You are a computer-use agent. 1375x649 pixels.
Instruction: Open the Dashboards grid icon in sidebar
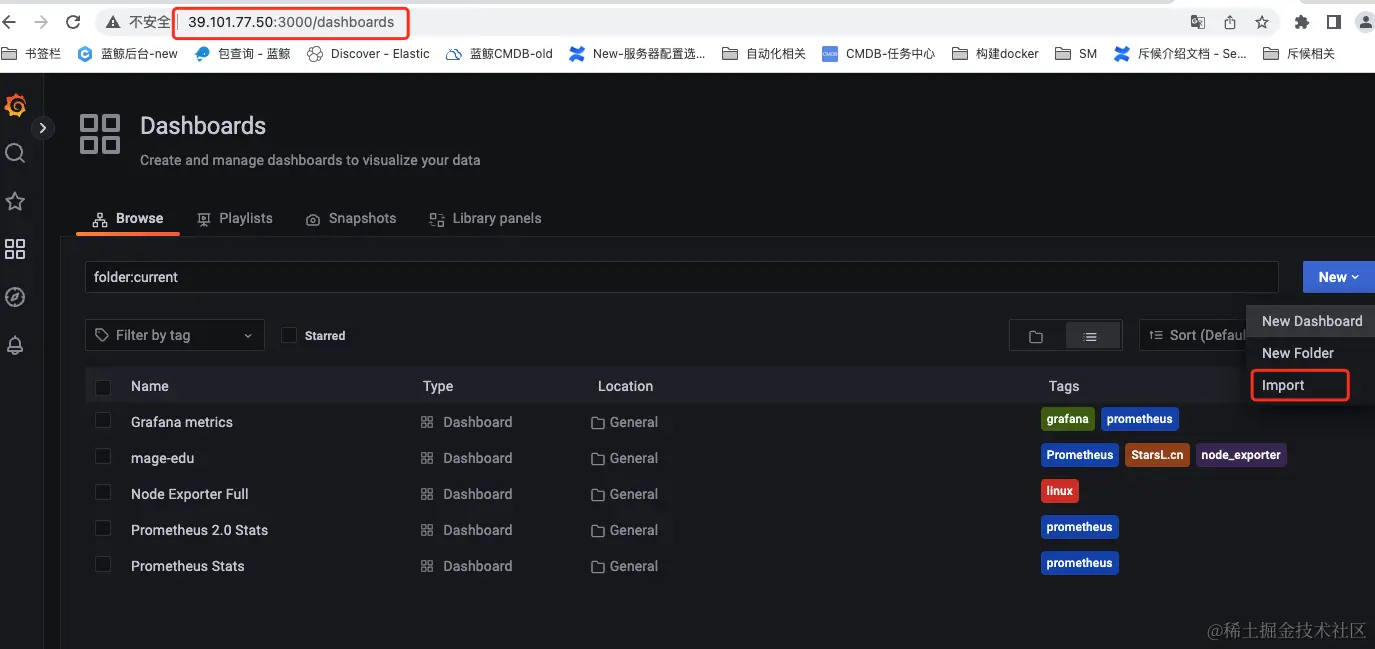pos(15,249)
